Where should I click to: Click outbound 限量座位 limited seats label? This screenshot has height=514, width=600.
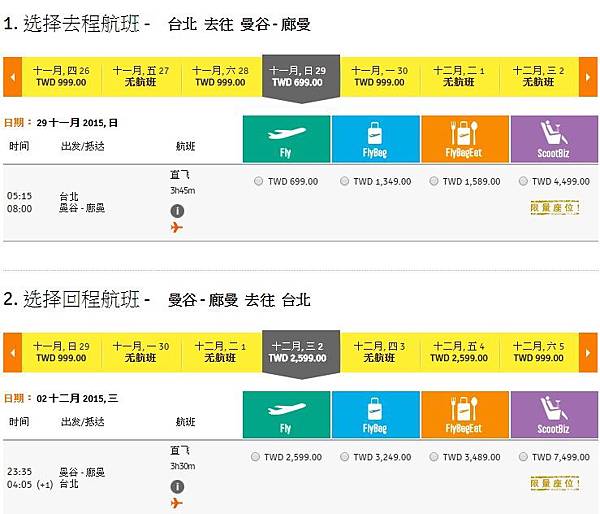[555, 207]
